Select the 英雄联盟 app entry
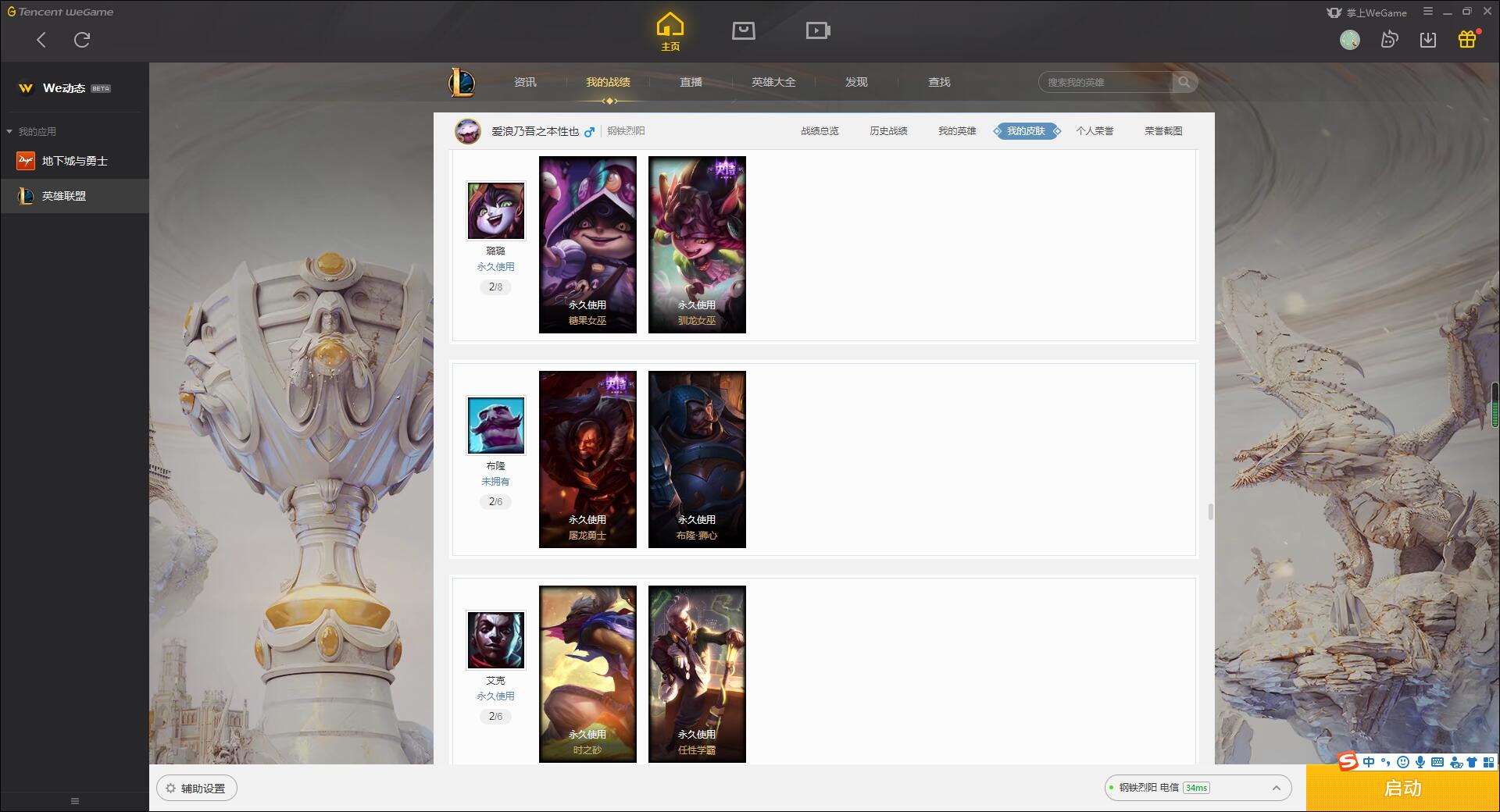The image size is (1500, 812). (x=74, y=196)
